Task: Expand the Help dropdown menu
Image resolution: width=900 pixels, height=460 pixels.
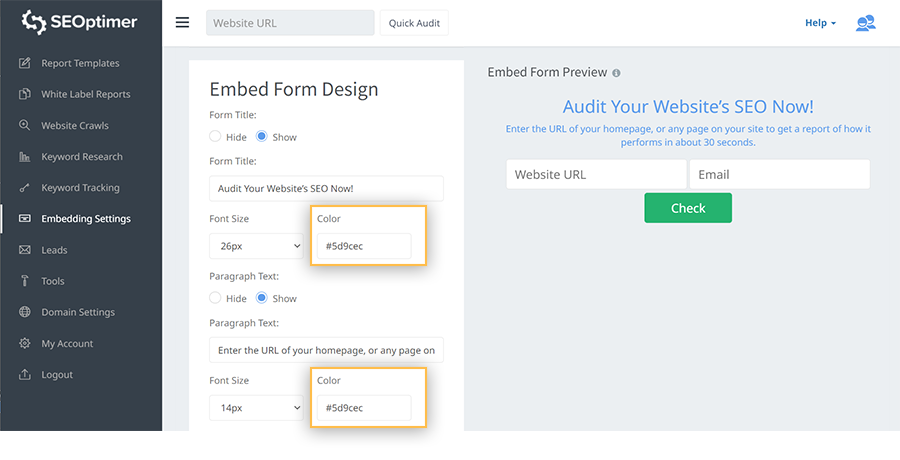Action: point(820,23)
